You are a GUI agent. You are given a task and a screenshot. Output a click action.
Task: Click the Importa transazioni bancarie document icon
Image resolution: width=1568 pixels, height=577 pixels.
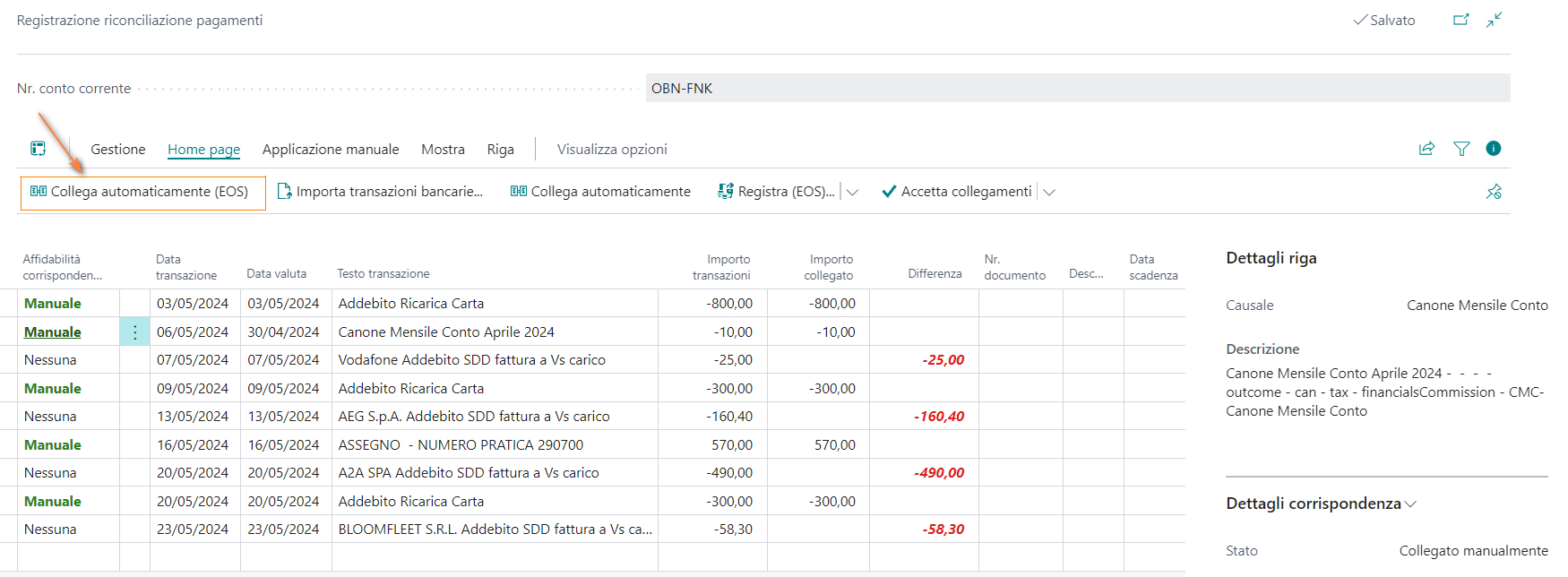[x=284, y=192]
